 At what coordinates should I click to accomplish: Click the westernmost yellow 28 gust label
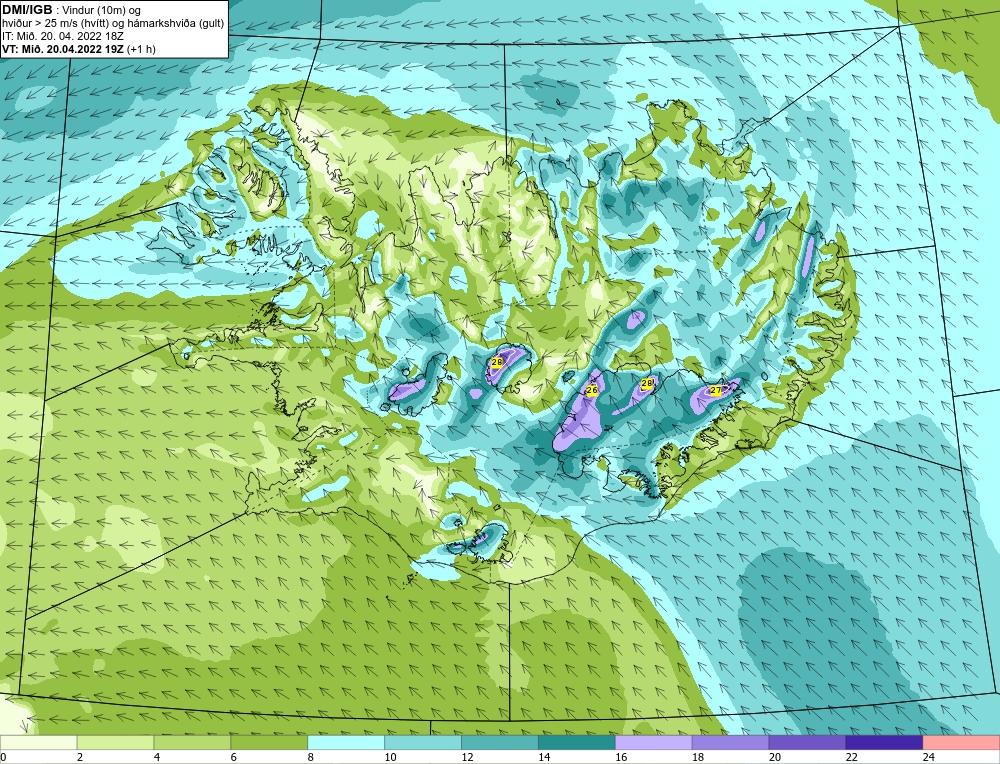497,362
